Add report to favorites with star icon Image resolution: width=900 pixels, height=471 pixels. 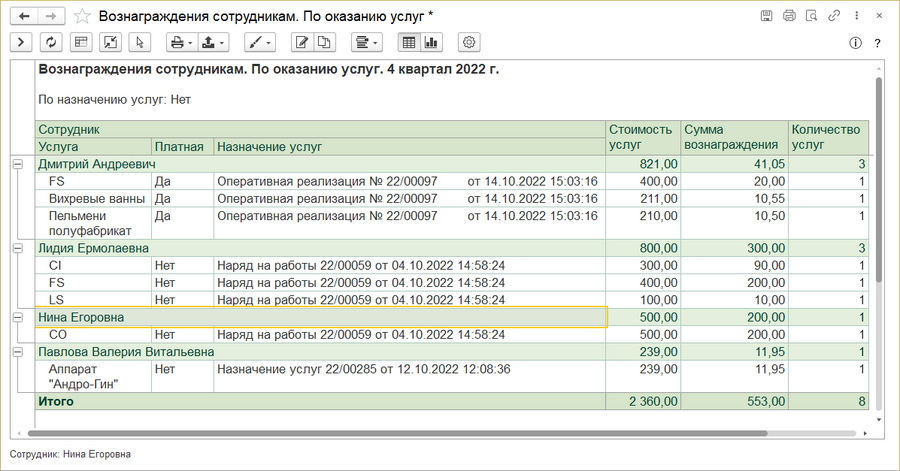pos(83,16)
